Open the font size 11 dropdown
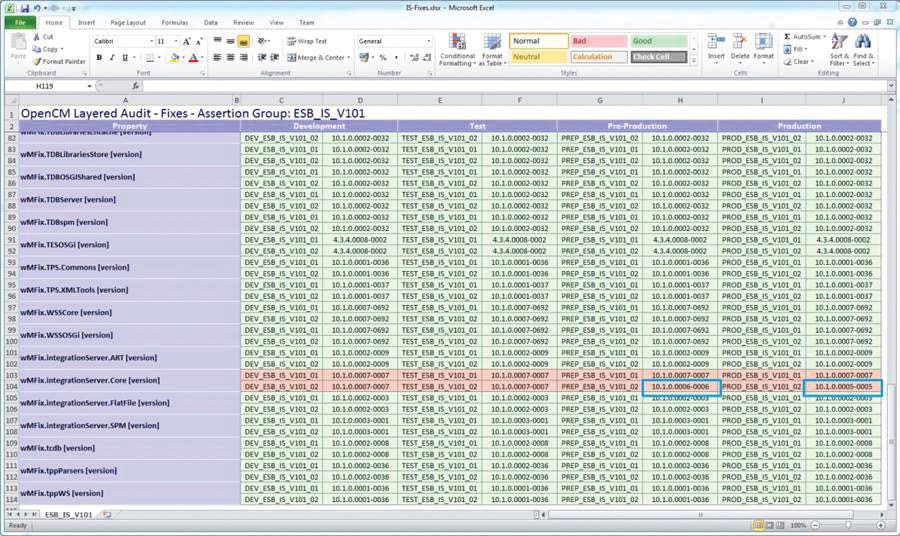 pyautogui.click(x=176, y=41)
